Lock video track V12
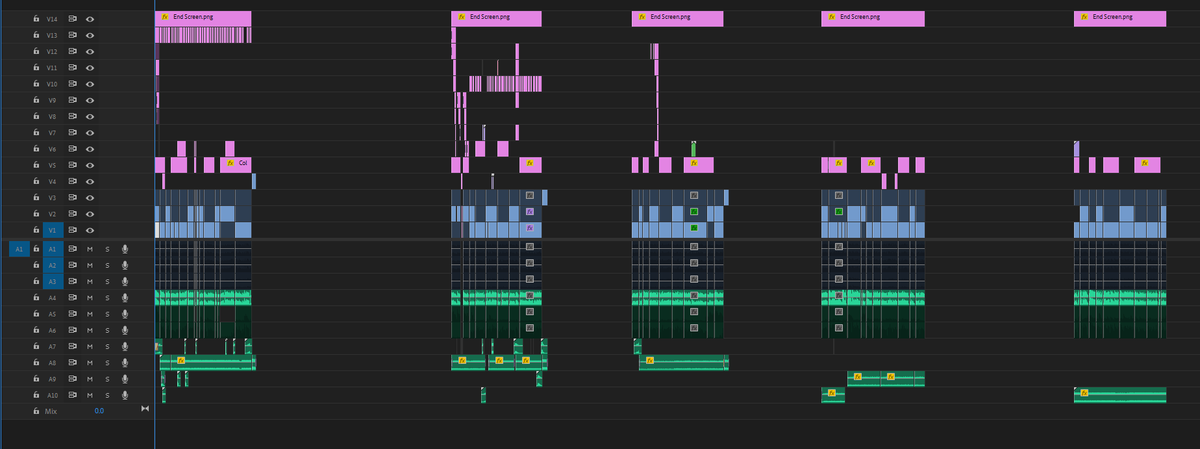Screen dimensions: 1200x449 tap(36, 51)
